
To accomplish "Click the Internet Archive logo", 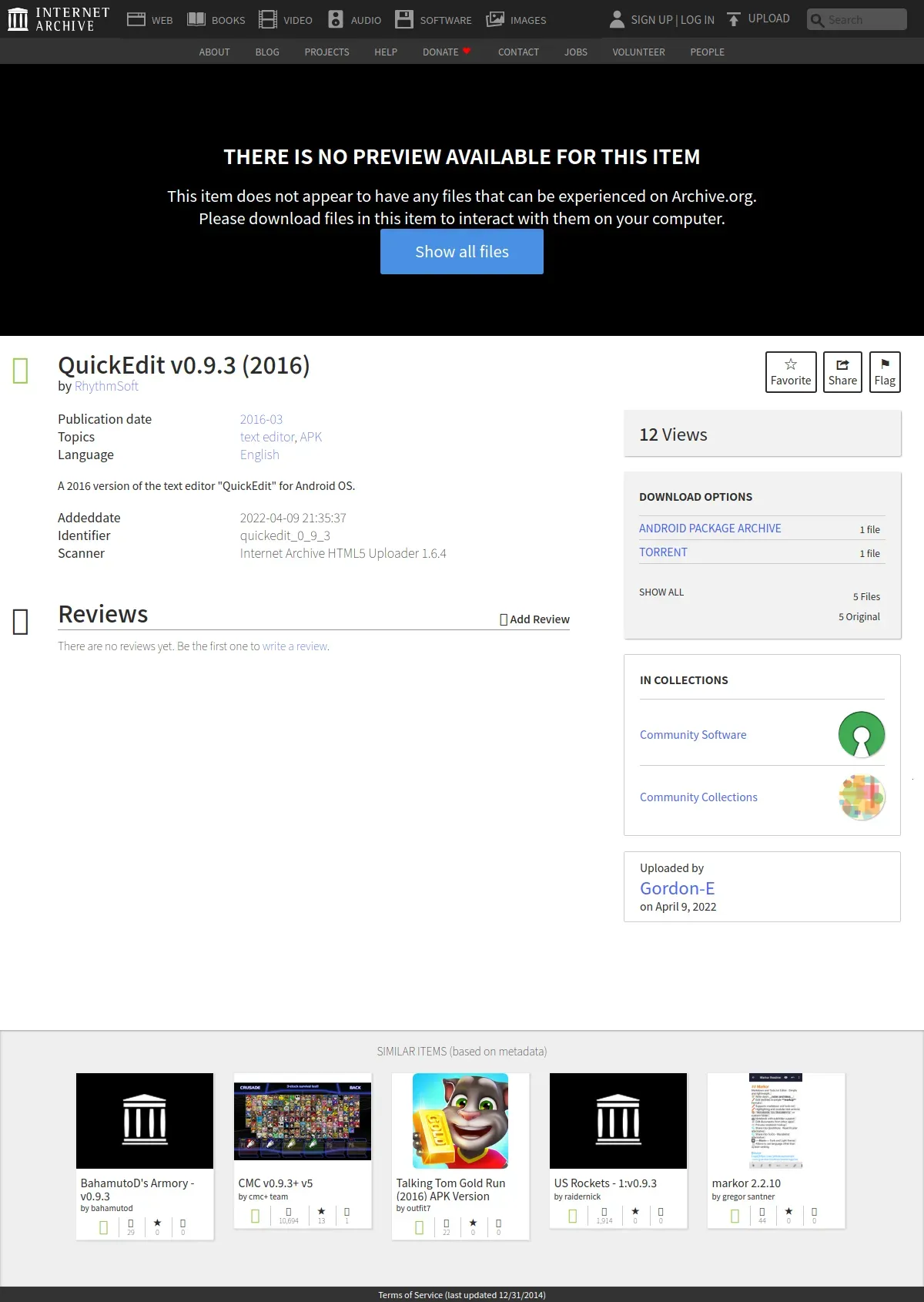I will pyautogui.click(x=59, y=19).
